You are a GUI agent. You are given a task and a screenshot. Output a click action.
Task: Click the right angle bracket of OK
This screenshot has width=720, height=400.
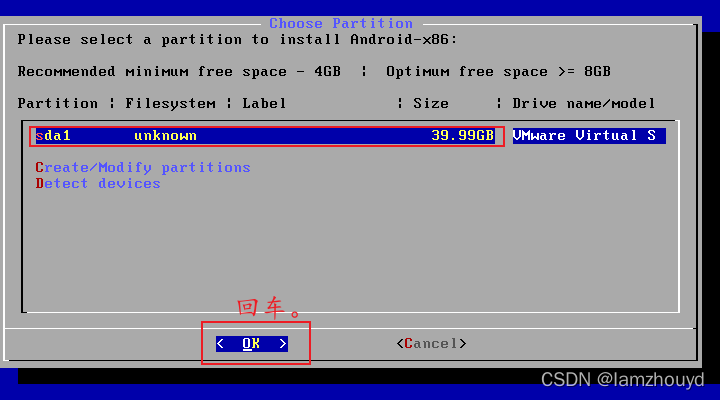pos(283,344)
